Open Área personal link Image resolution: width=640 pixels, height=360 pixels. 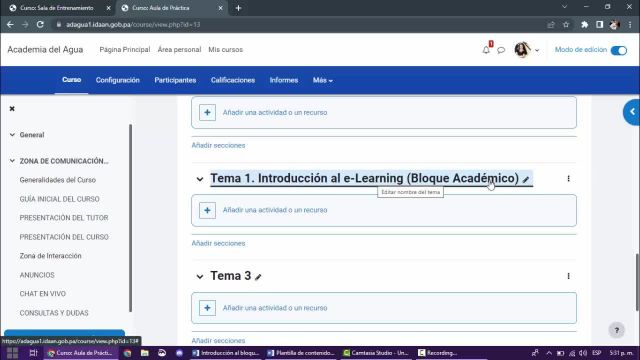tap(179, 49)
